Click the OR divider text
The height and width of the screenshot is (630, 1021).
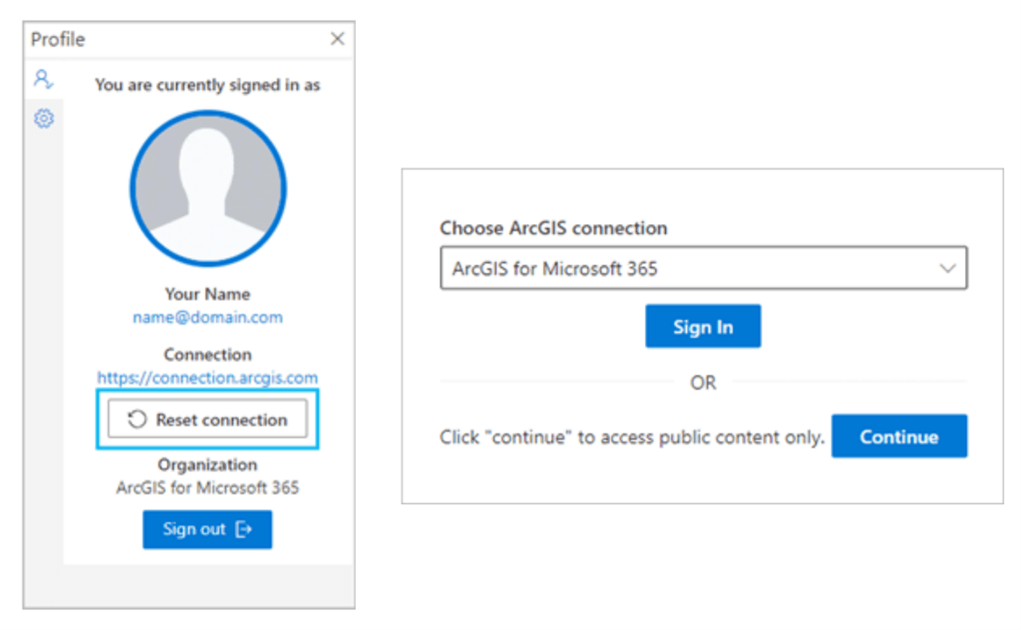tap(703, 383)
